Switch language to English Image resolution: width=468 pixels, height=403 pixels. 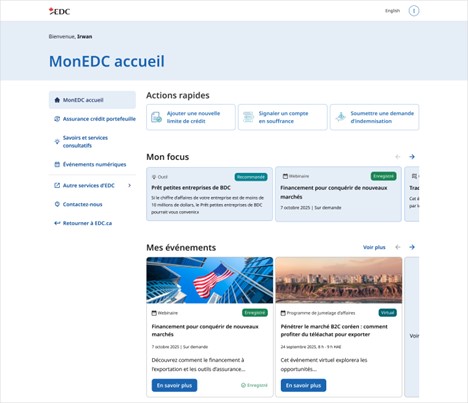coord(392,11)
